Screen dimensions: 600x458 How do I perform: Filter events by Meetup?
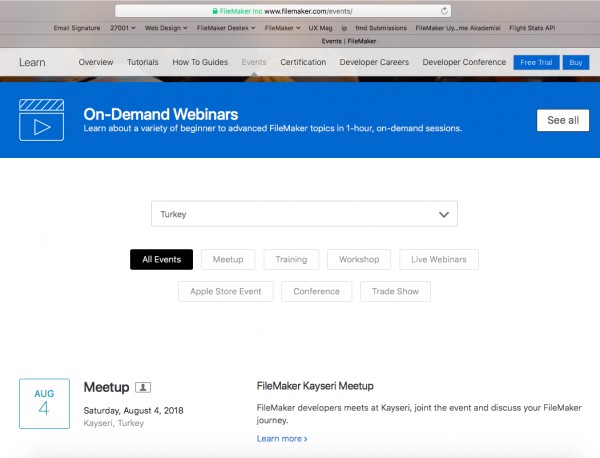coord(228,259)
